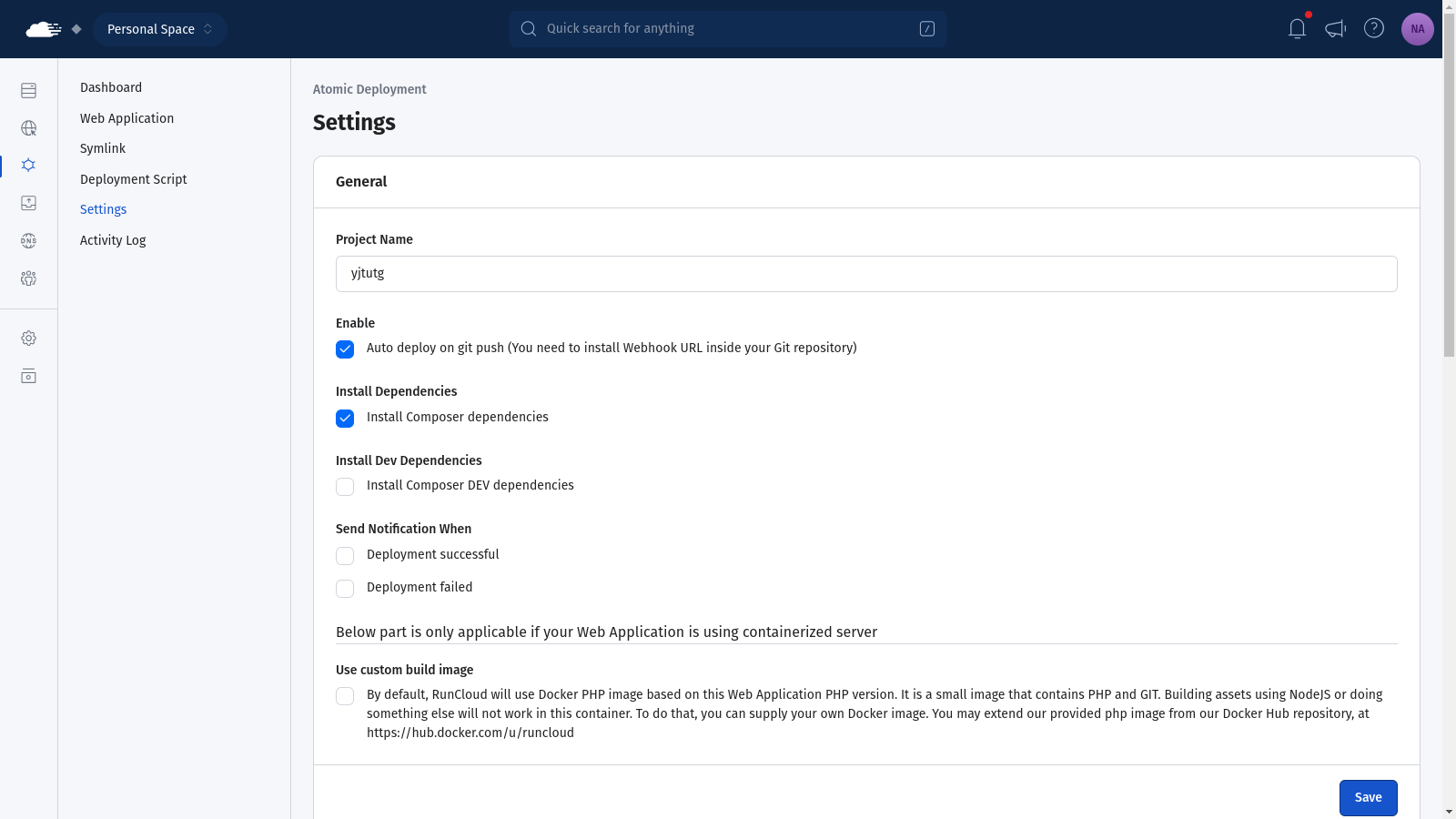Click the Atomic Deployment breadcrumb link
1456x819 pixels.
(369, 89)
